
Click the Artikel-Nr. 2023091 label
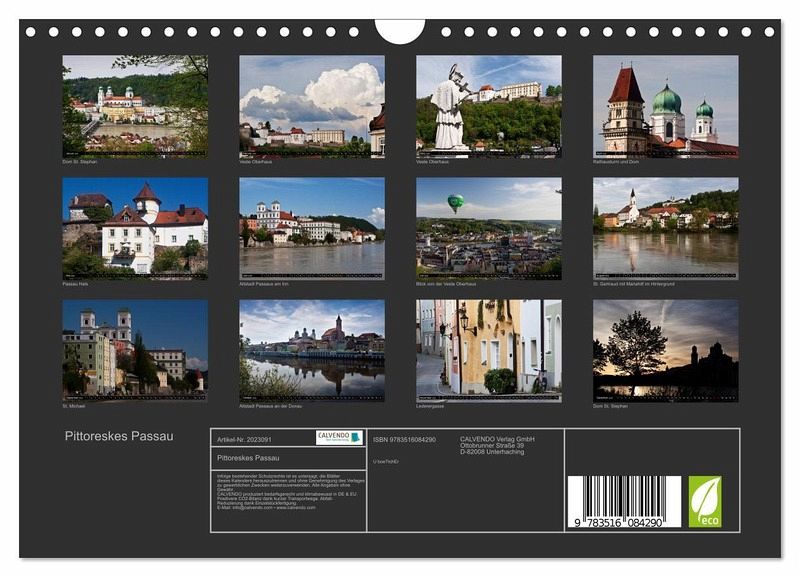[244, 438]
